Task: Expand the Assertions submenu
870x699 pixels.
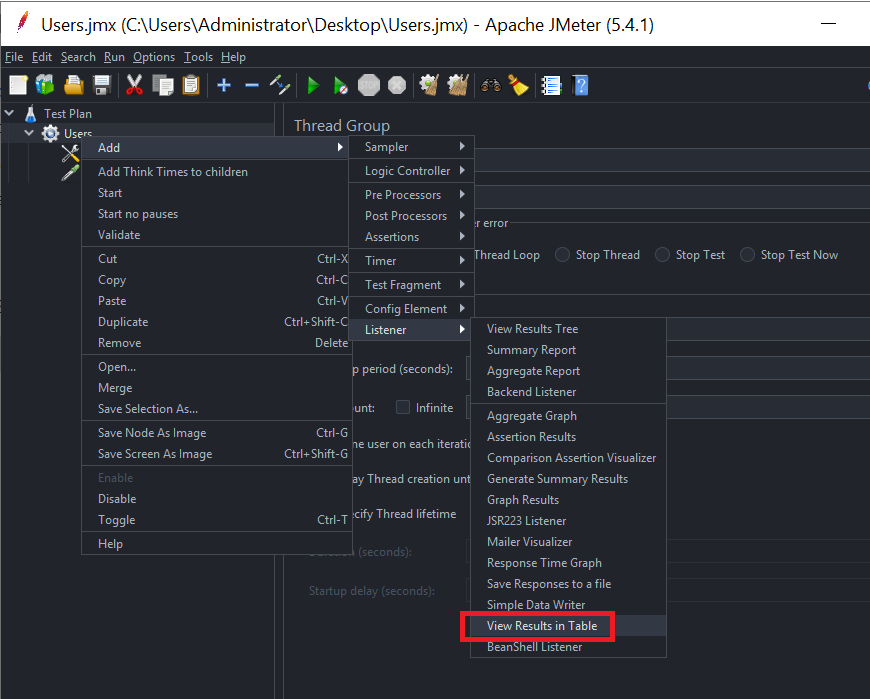Action: point(412,237)
